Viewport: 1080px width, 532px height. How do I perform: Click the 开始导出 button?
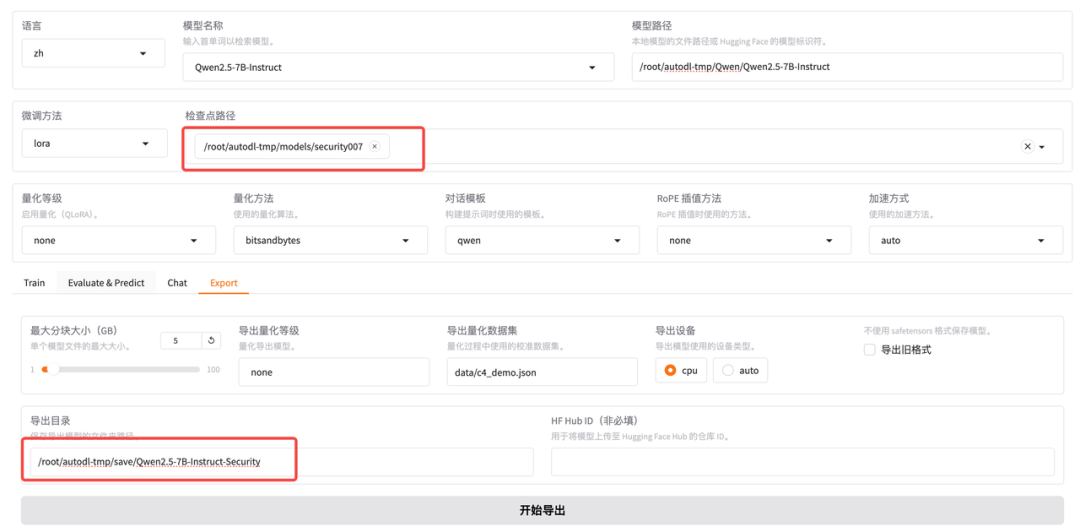pos(542,511)
